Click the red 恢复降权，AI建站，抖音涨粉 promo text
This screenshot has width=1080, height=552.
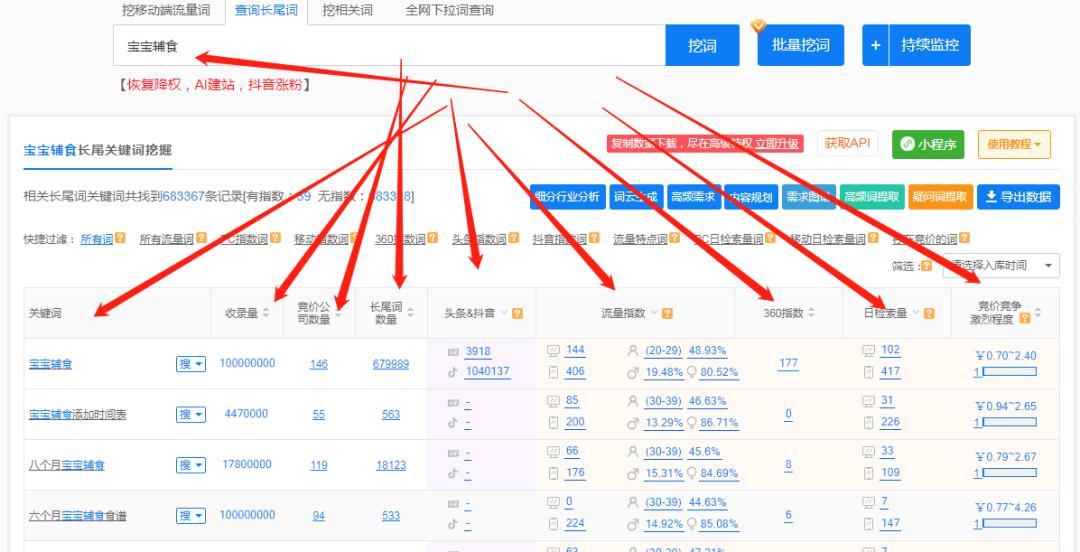[214, 85]
